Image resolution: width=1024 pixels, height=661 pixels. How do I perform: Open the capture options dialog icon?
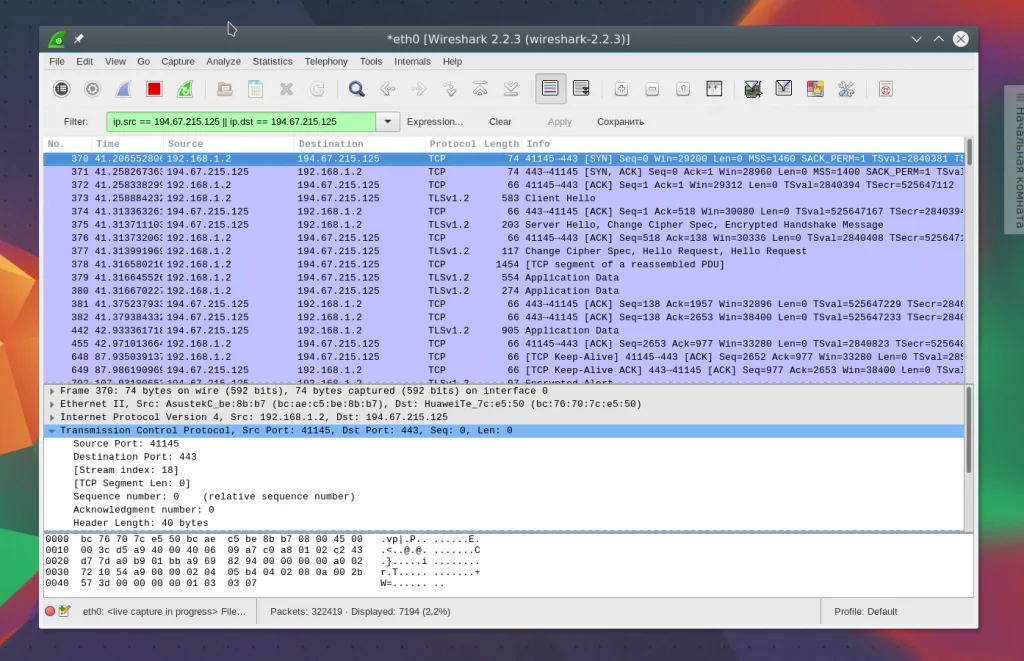click(x=92, y=89)
